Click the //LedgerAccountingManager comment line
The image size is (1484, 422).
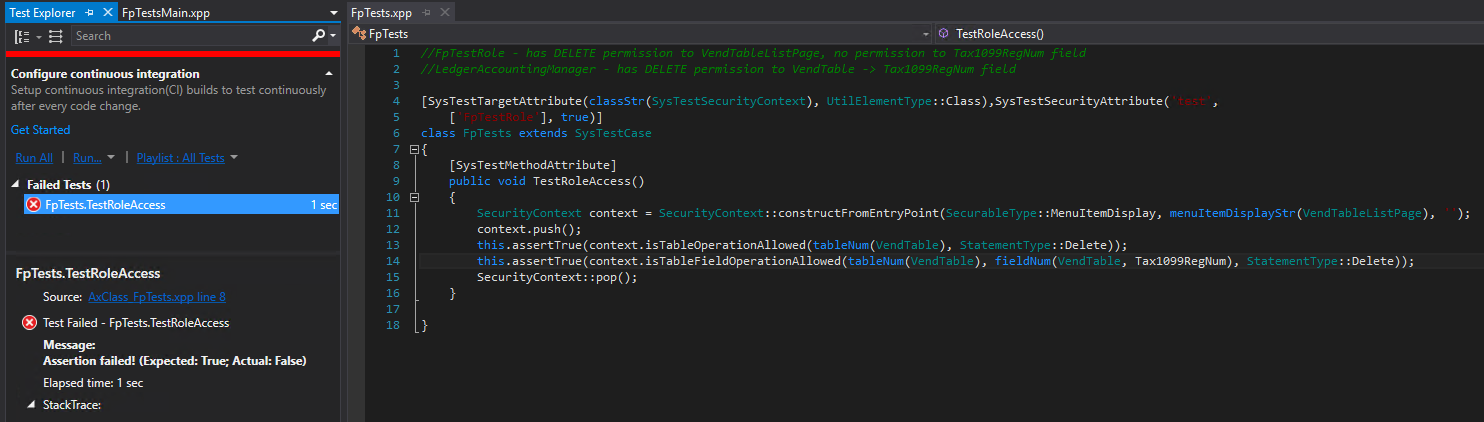[718, 69]
